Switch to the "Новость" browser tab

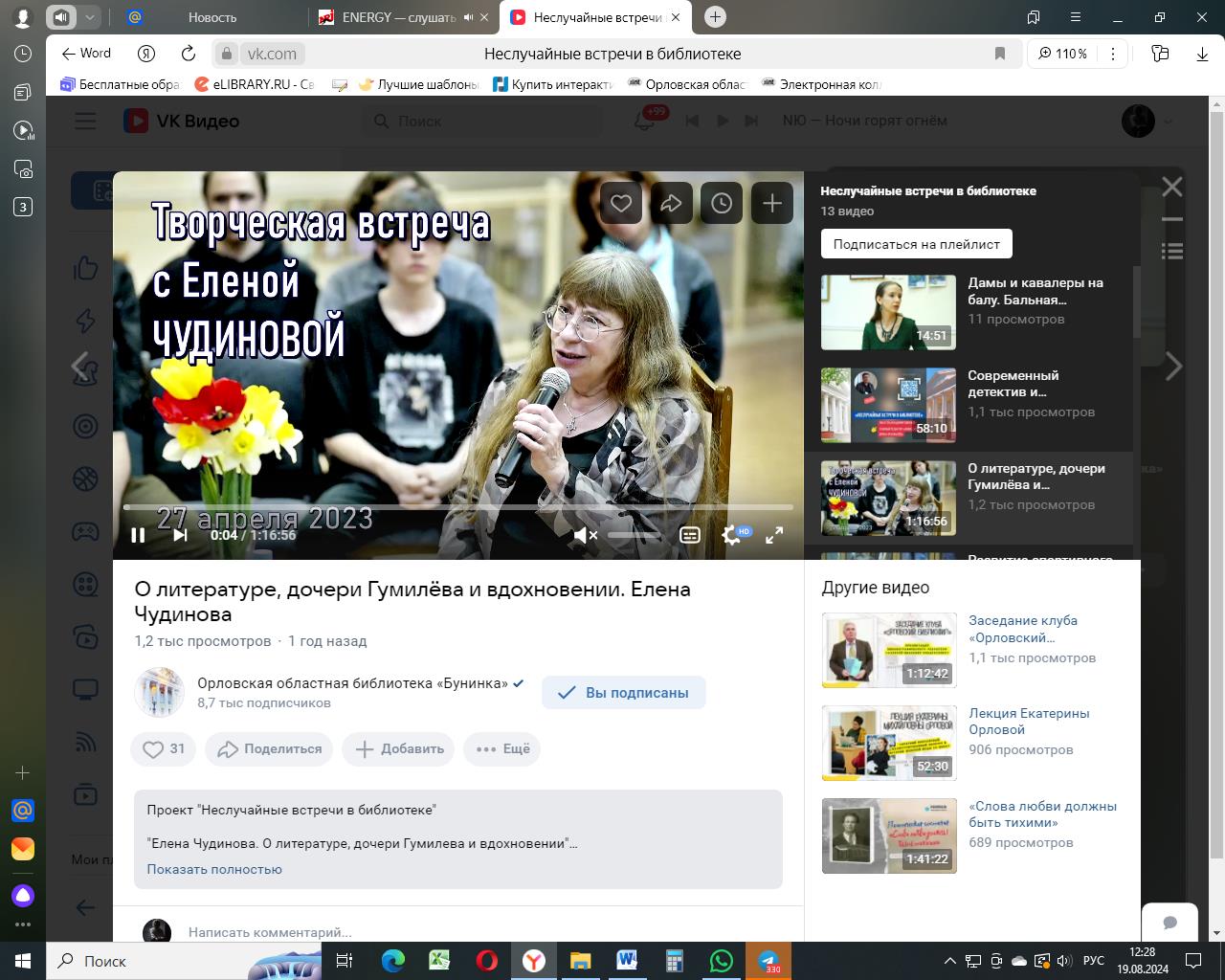point(212,17)
